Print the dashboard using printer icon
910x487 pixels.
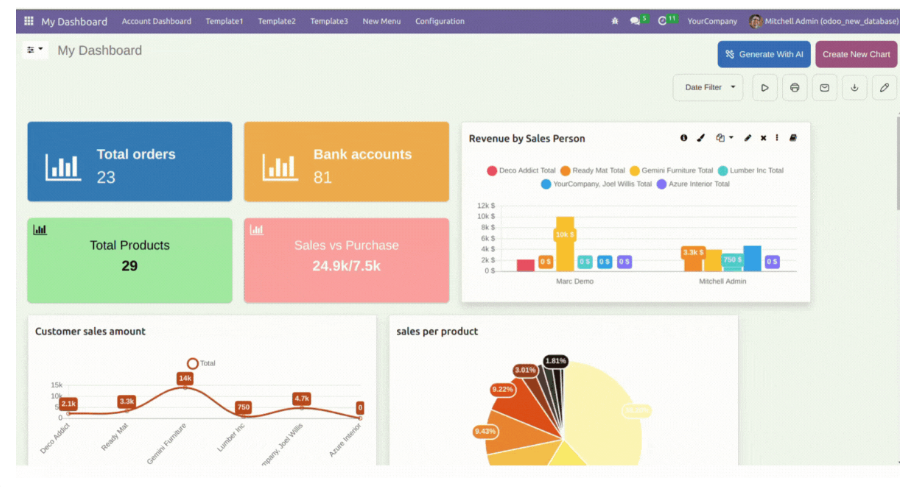coord(795,88)
